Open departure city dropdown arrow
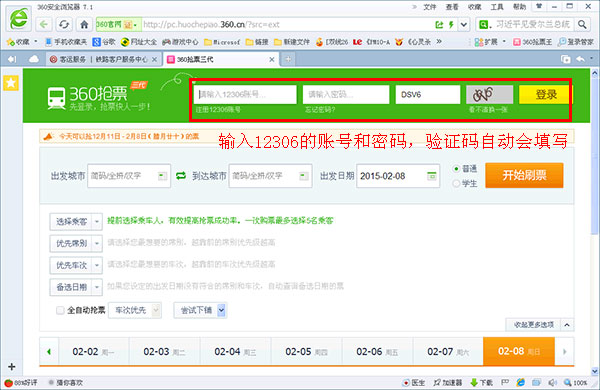The height and width of the screenshot is (390, 600). pyautogui.click(x=162, y=176)
